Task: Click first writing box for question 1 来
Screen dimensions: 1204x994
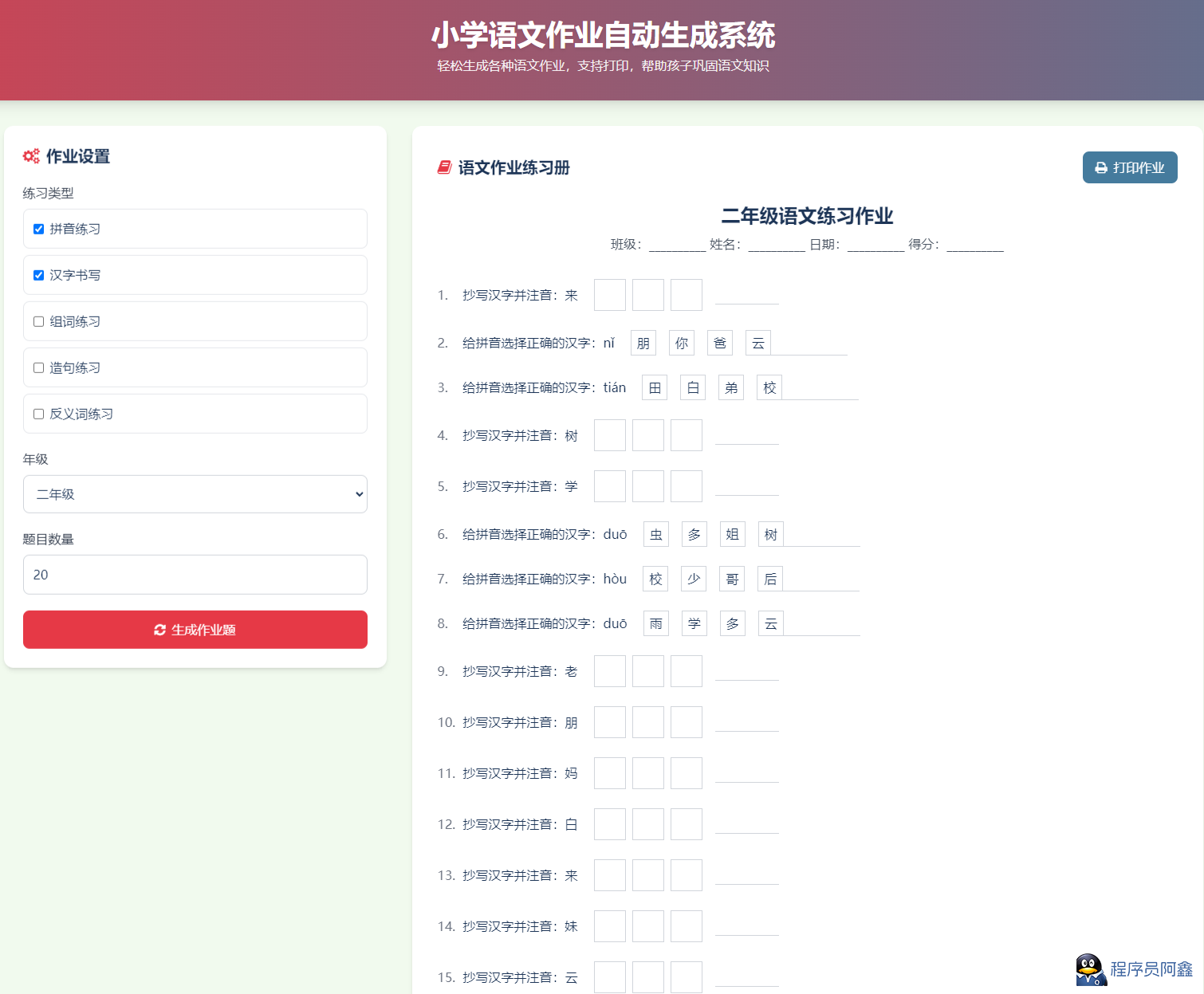Action: 610,295
